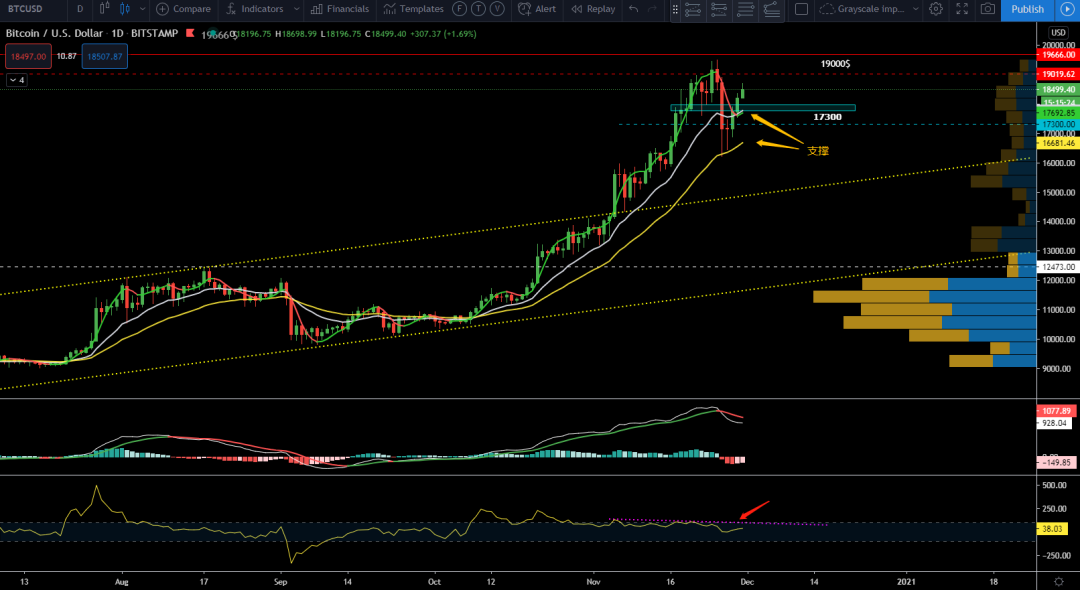Viewport: 1080px width, 590px height.
Task: Open chart settings gear
Action: 935,9
